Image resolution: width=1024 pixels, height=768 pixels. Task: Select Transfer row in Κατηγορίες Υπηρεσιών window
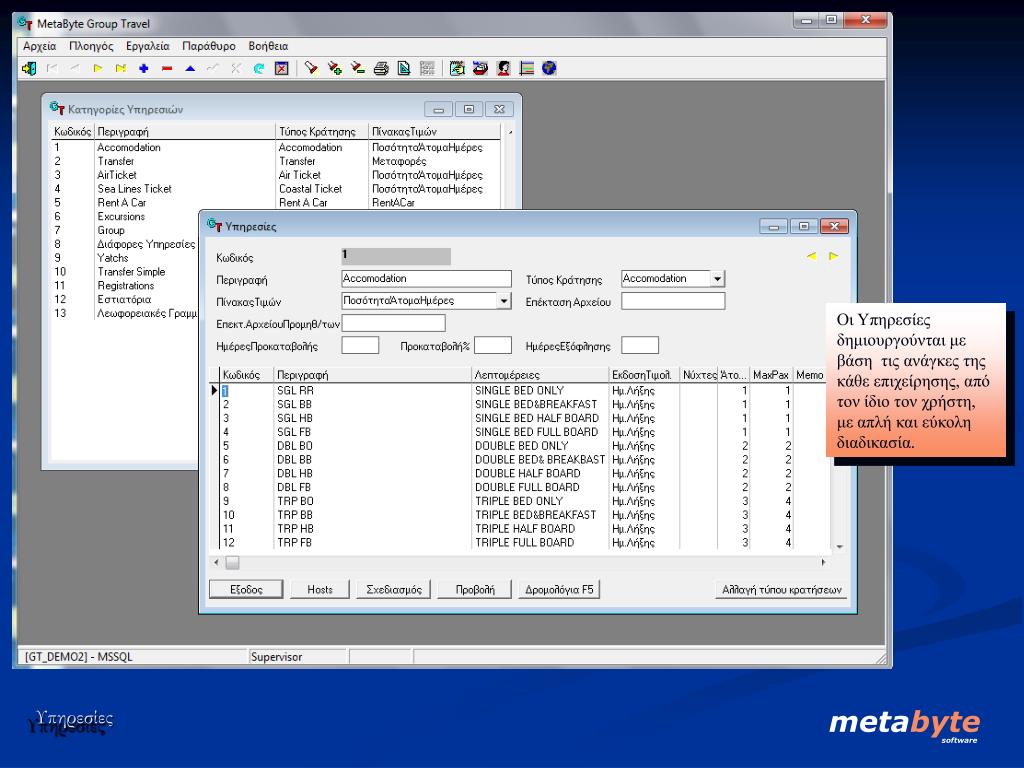(x=276, y=161)
